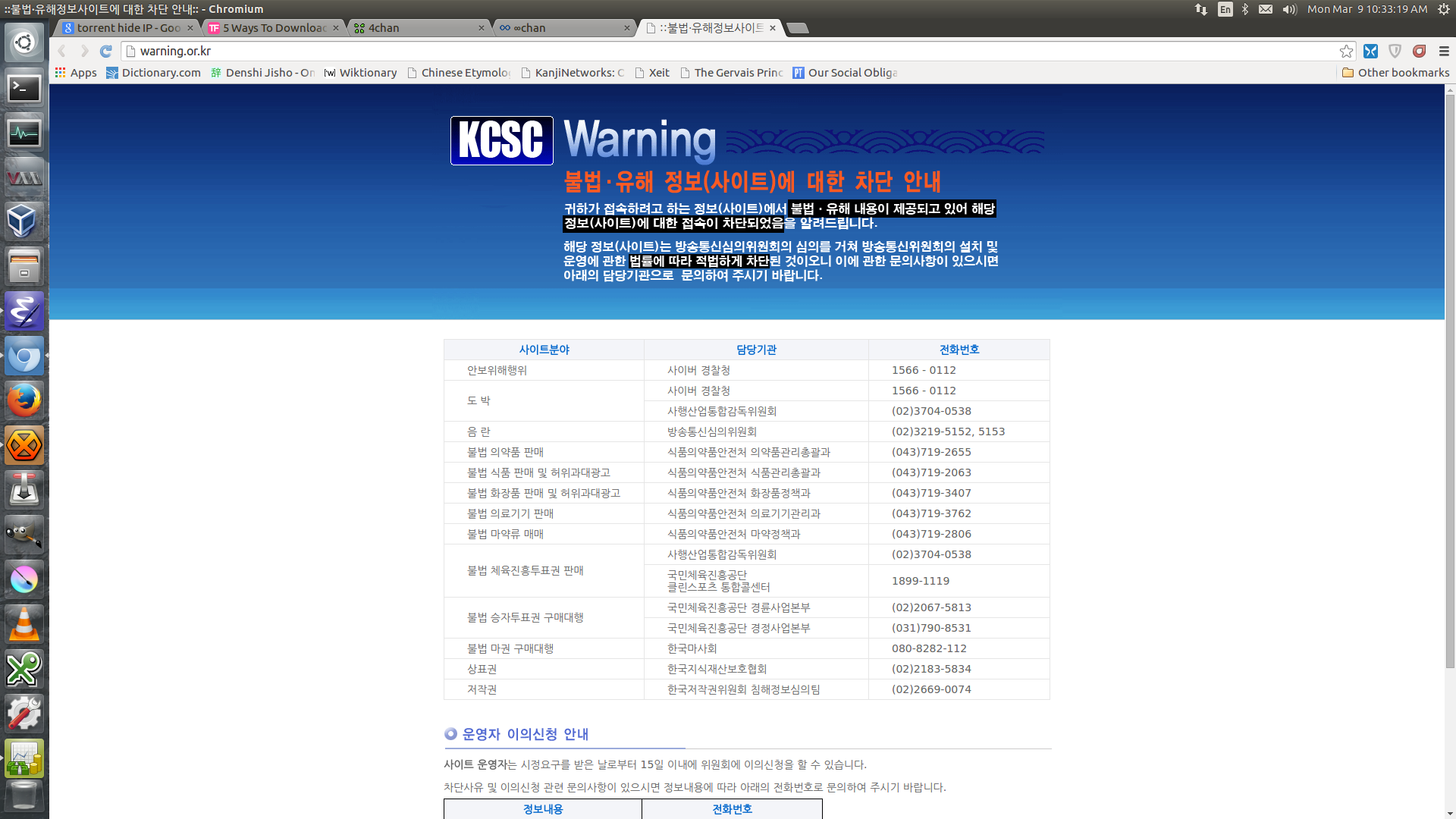Open network indicator in top panel
1456x819 pixels.
(1201, 9)
